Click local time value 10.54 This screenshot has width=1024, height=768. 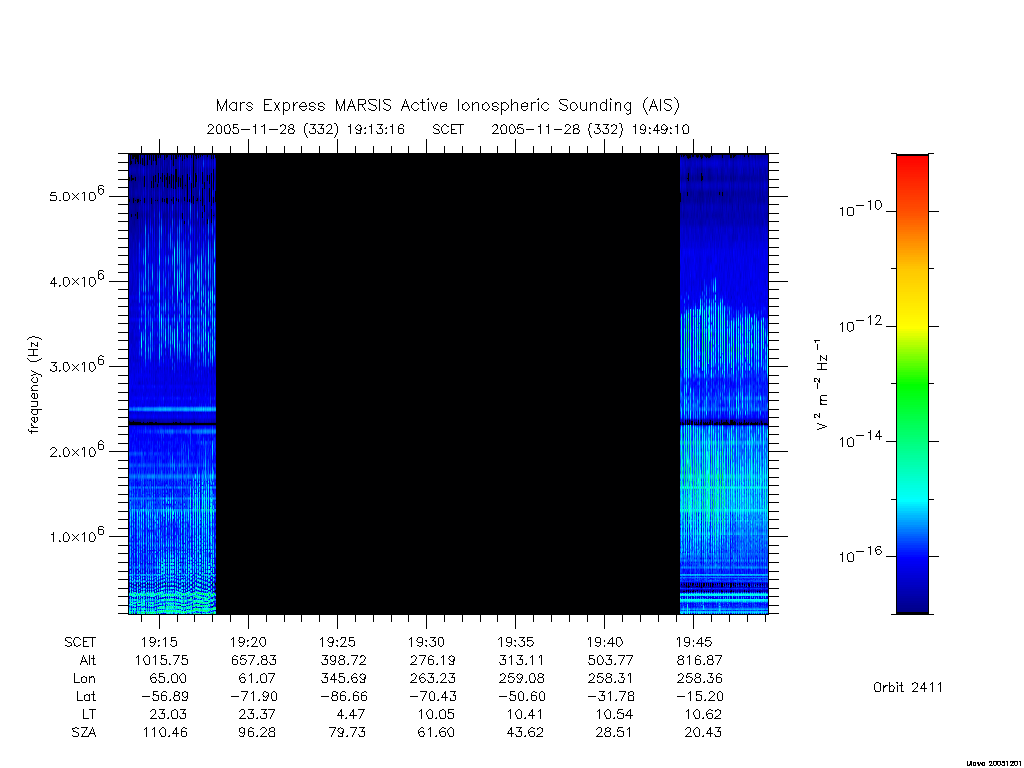(614, 714)
